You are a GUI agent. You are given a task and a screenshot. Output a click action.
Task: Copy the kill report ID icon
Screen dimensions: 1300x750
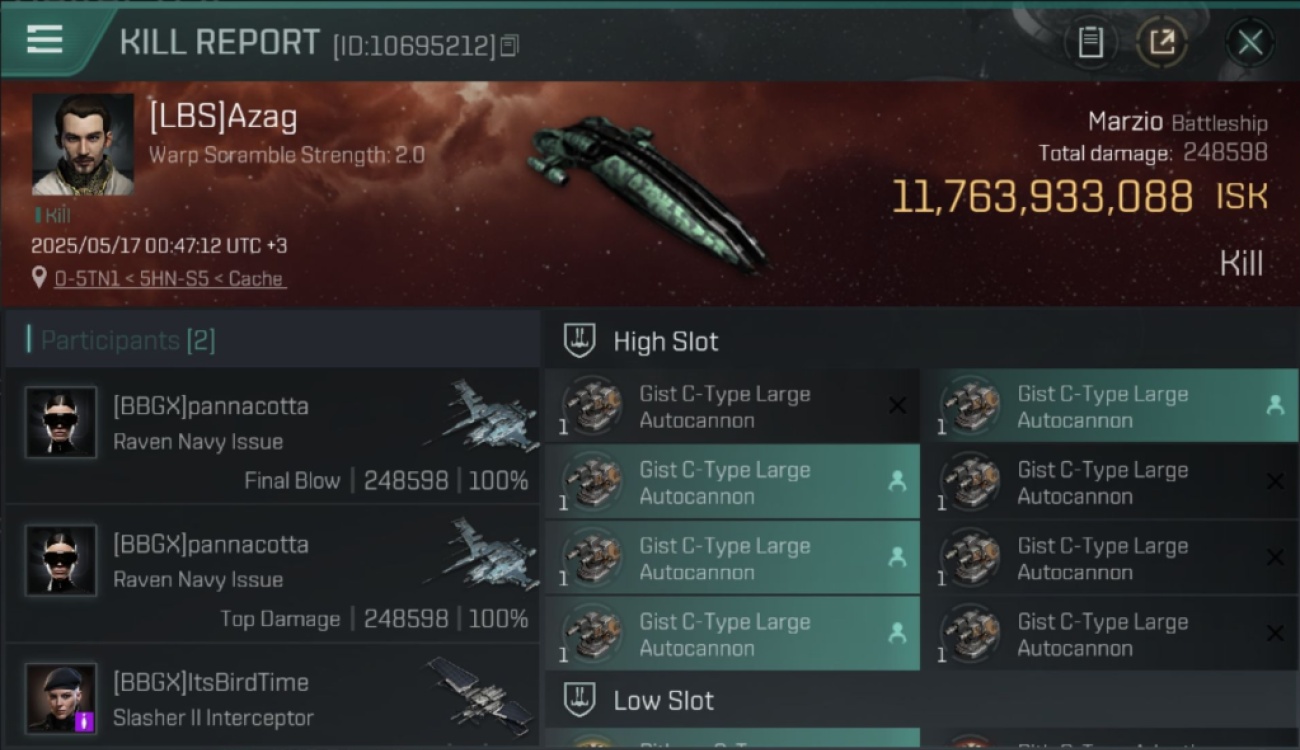pyautogui.click(x=510, y=45)
